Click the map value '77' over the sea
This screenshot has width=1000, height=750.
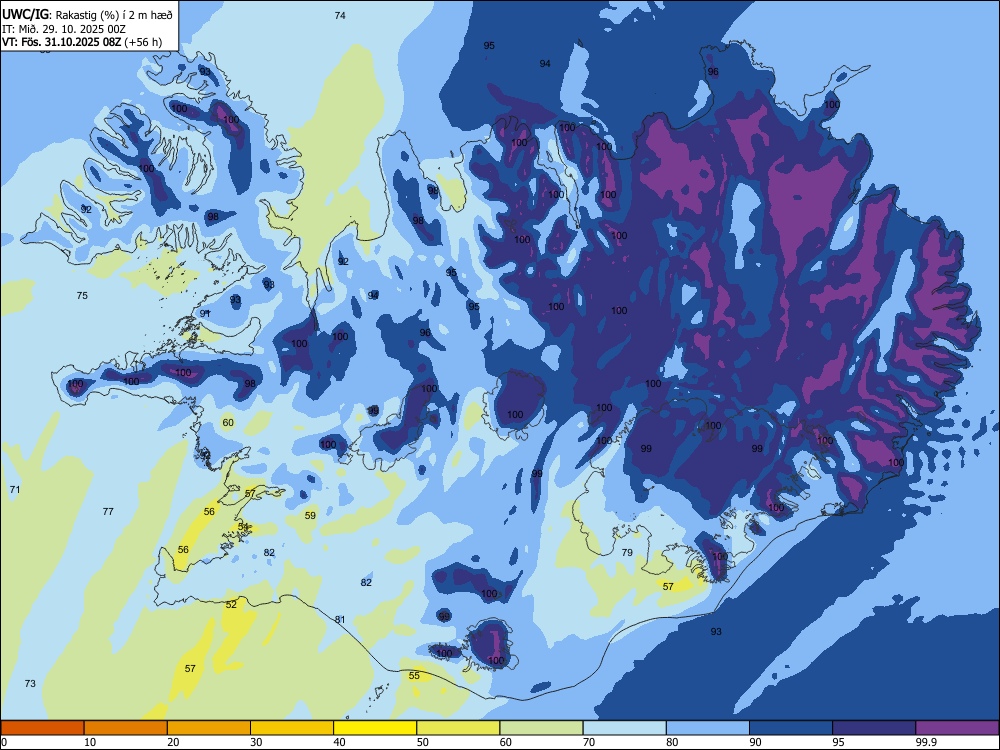pos(108,511)
